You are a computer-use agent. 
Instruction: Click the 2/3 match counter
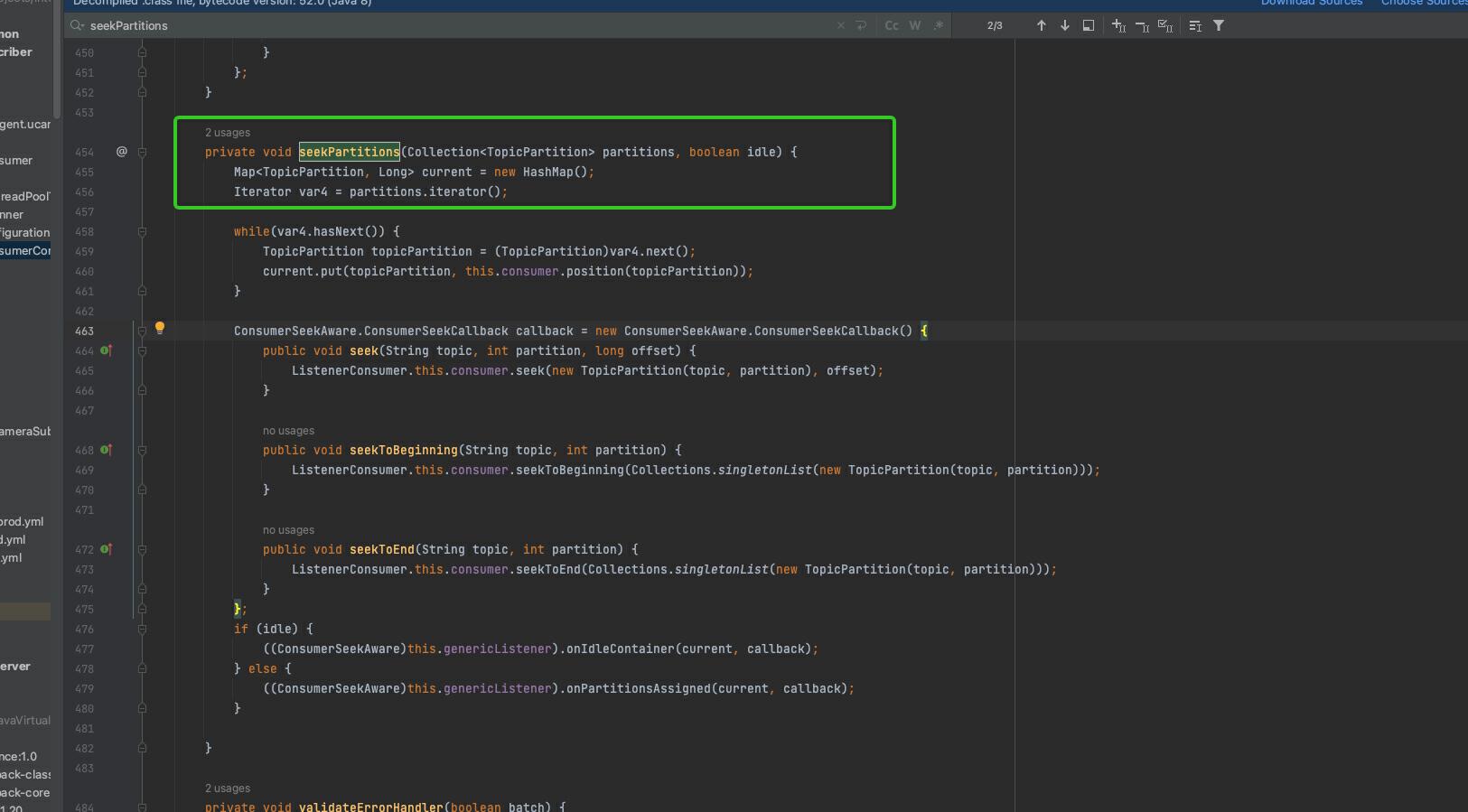[x=995, y=25]
